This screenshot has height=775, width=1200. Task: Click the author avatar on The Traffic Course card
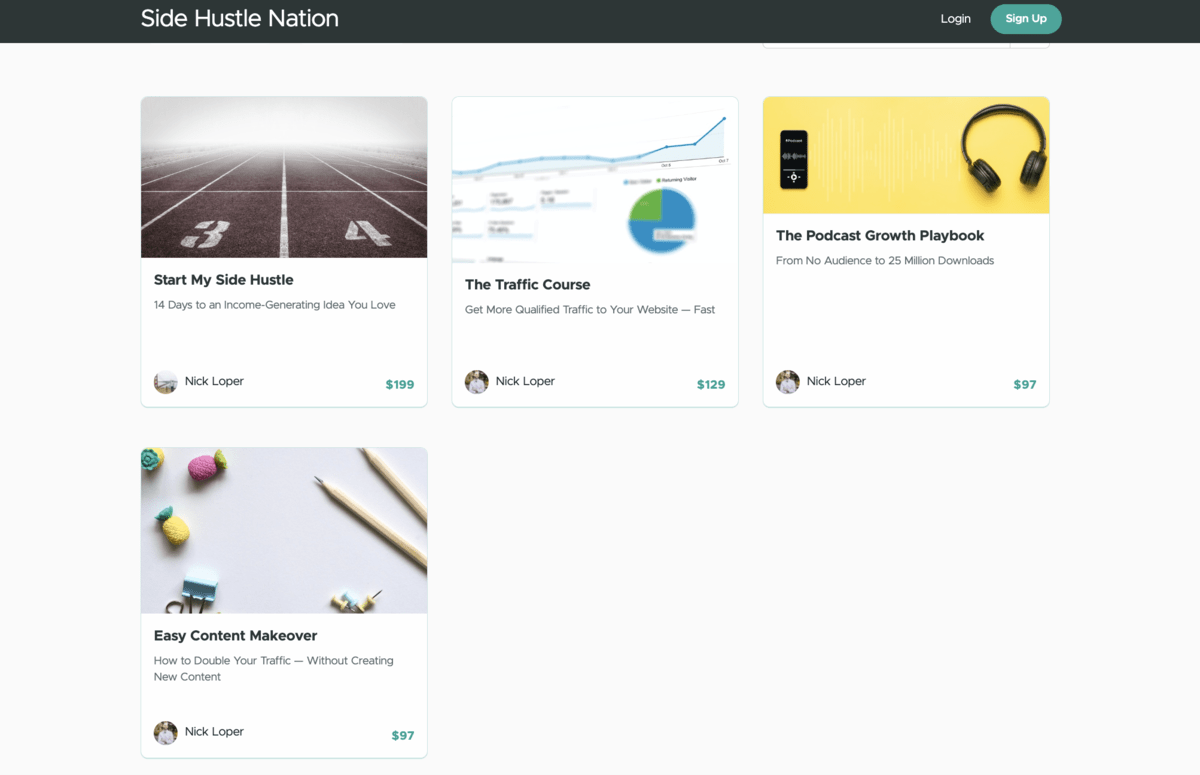pyautogui.click(x=476, y=382)
